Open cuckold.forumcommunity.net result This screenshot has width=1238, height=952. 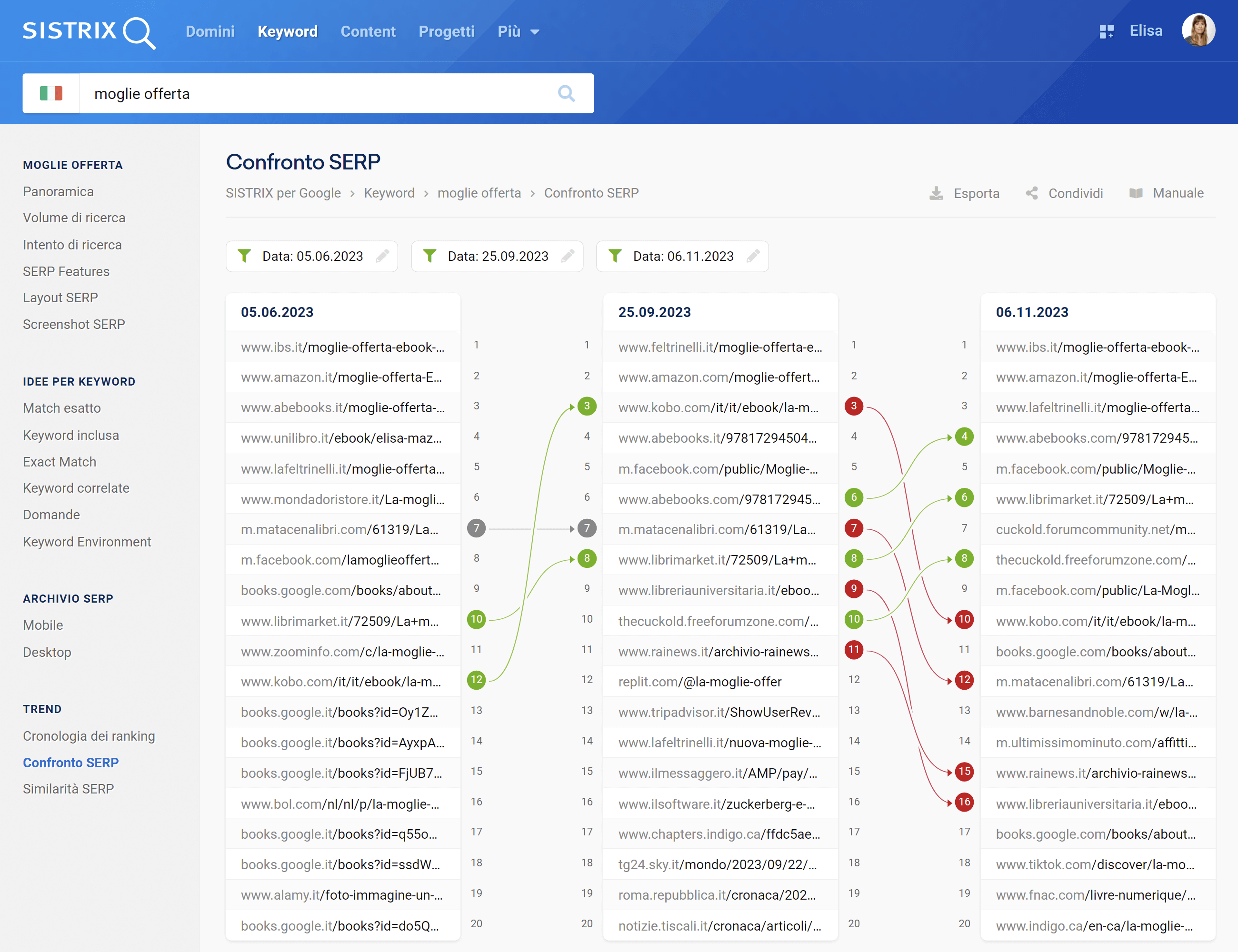[x=1098, y=529]
